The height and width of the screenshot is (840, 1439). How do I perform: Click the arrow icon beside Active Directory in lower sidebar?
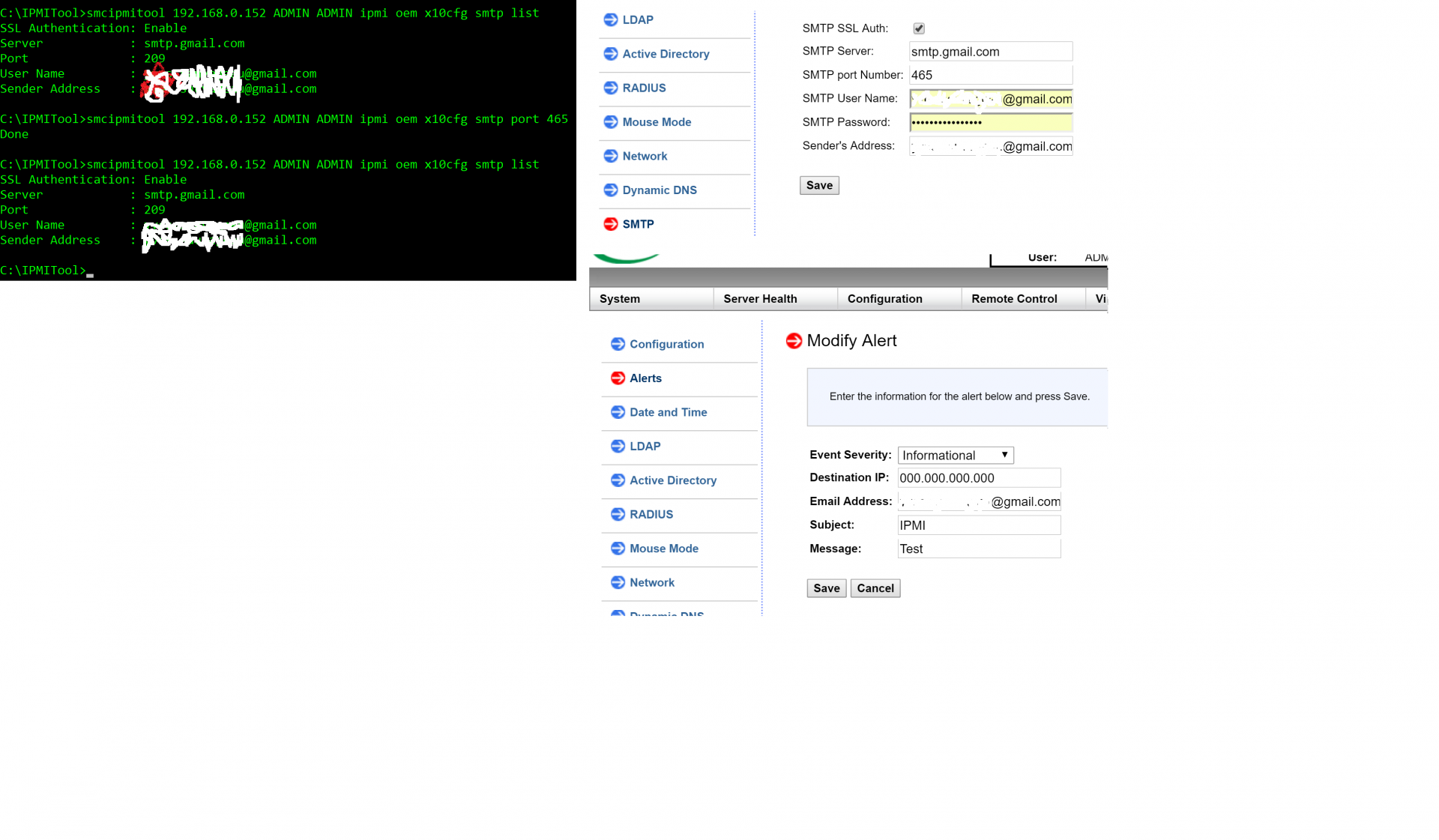pyautogui.click(x=618, y=480)
